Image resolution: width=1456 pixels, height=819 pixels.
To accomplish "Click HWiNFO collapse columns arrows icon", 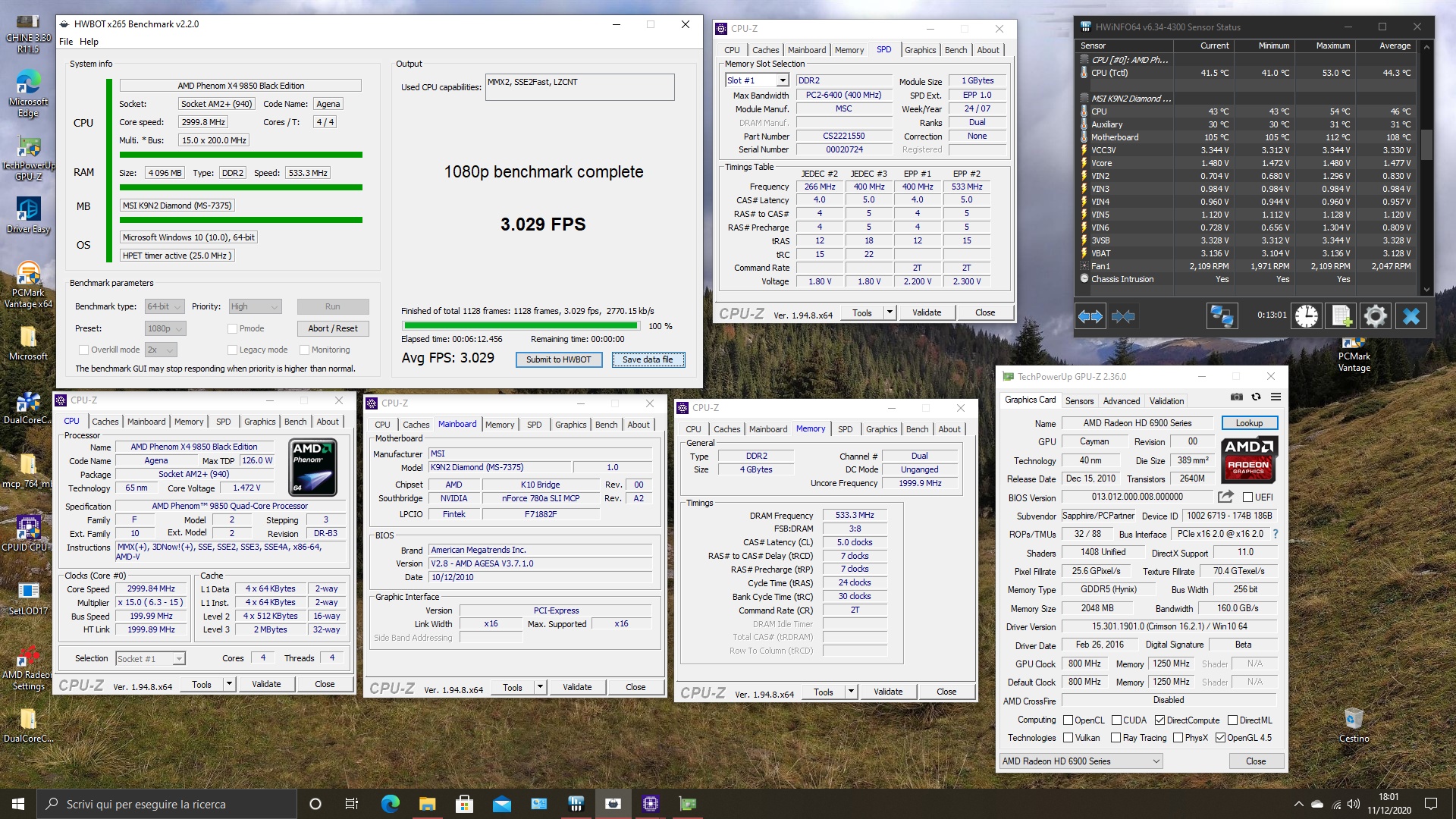I will pos(1123,316).
